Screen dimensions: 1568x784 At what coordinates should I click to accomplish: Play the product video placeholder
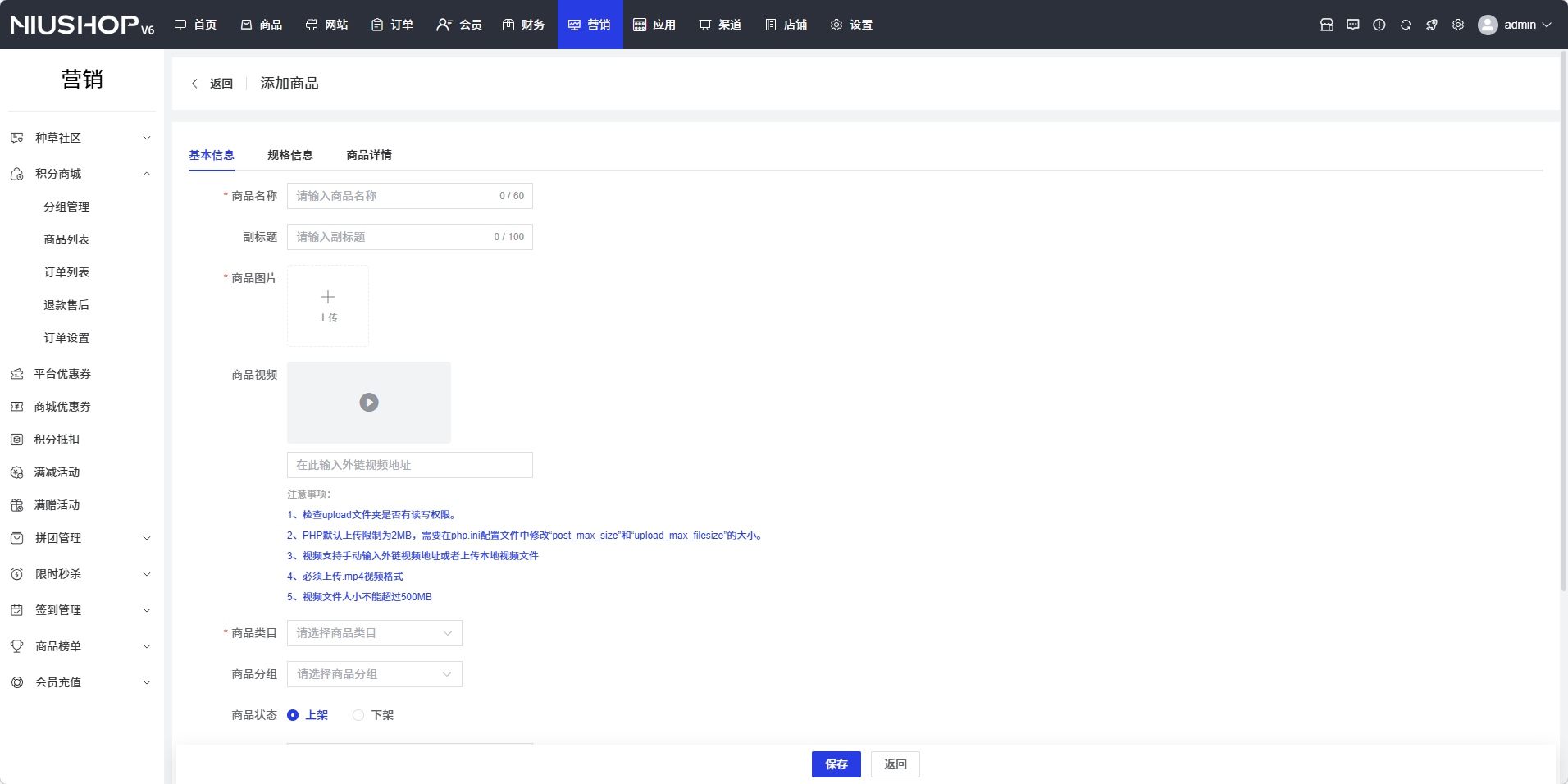pyautogui.click(x=369, y=403)
